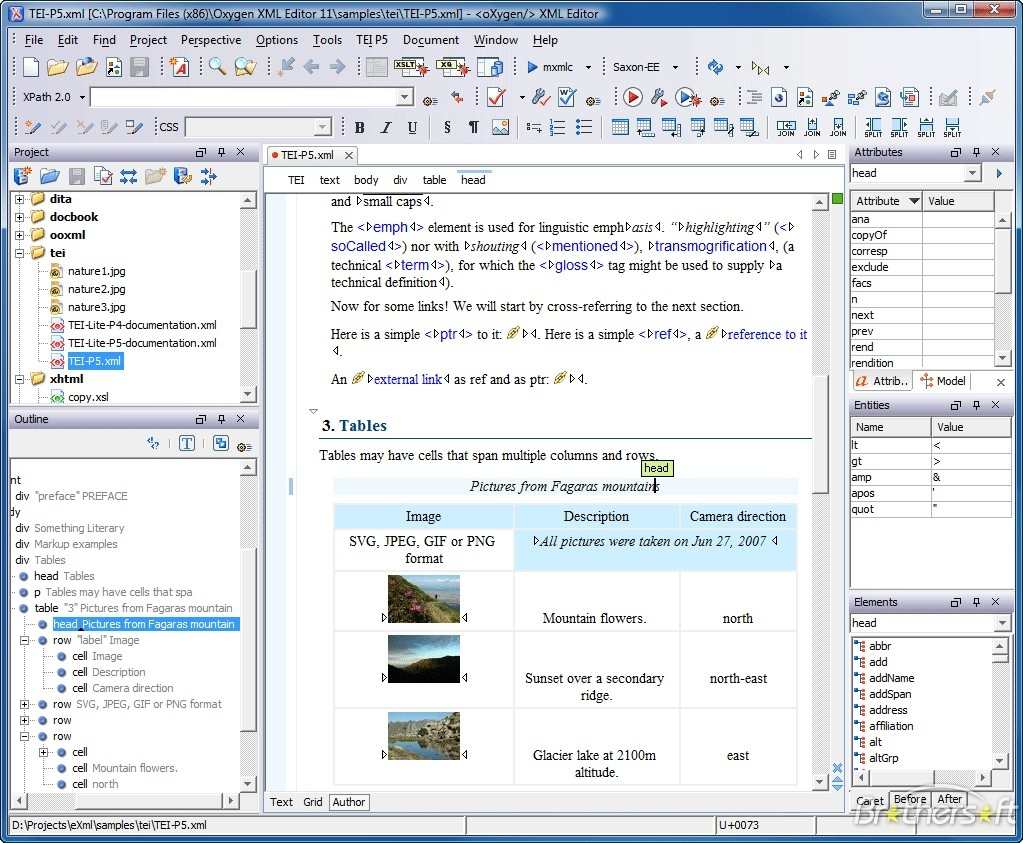Screen dimensions: 1023x843
Task: Select the Mountain flowers image thumbnail
Action: [423, 599]
